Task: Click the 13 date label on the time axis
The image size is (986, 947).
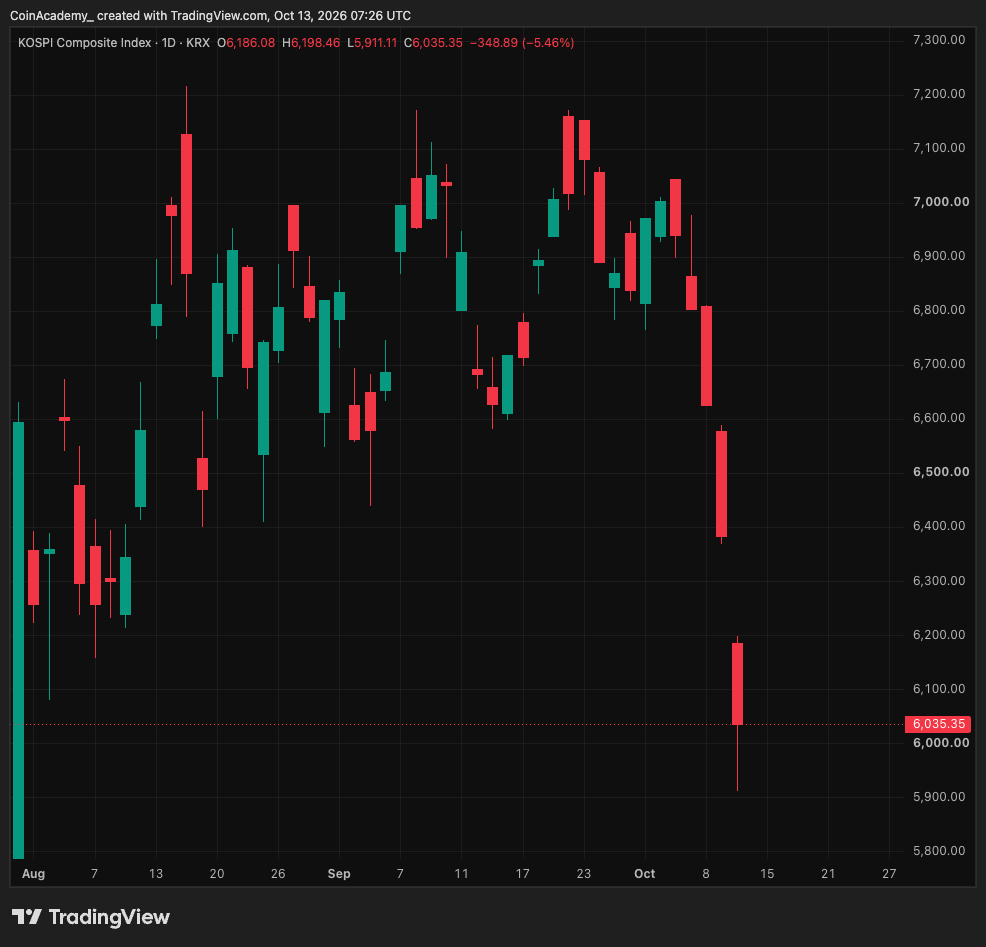Action: tap(156, 873)
